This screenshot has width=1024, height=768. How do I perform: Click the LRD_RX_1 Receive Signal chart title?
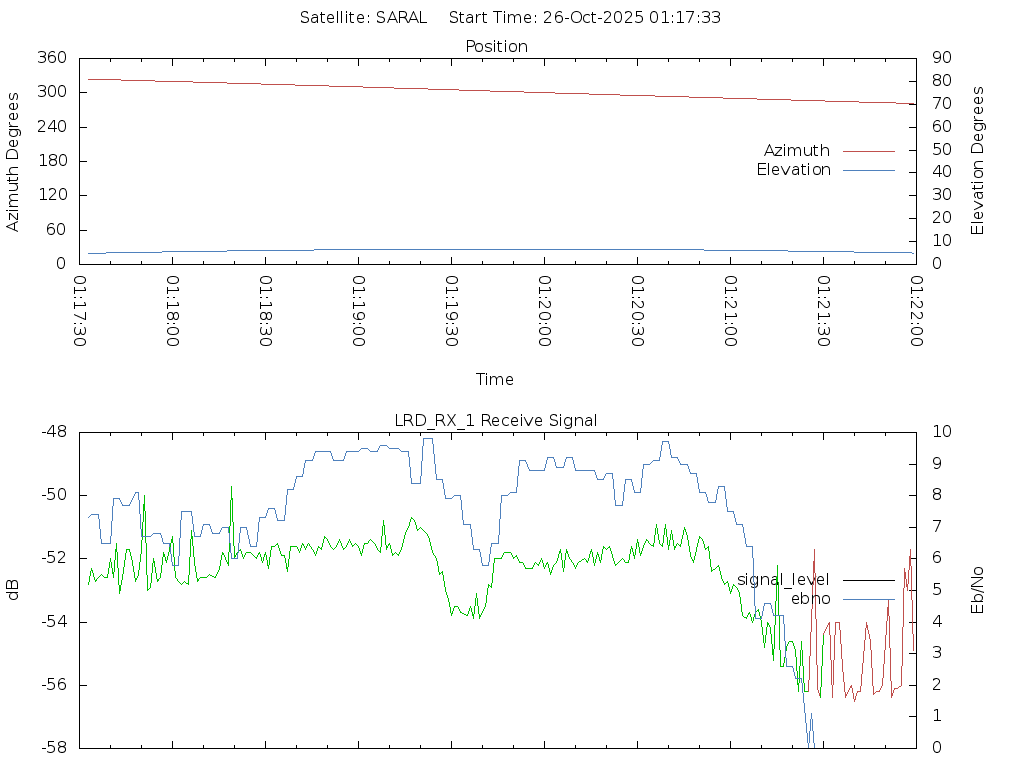tap(496, 421)
